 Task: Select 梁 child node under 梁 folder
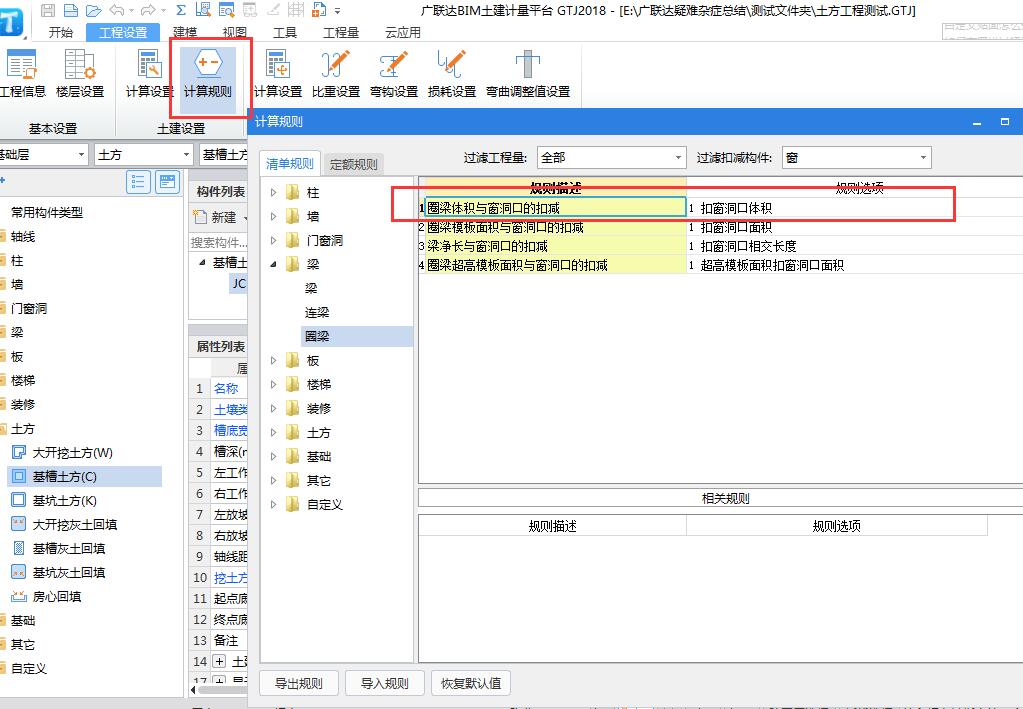point(311,288)
